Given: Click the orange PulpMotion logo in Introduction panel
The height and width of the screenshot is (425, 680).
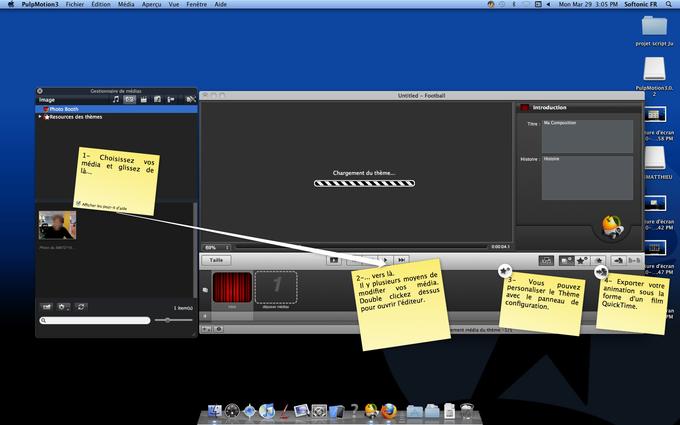Looking at the screenshot, I should (x=612, y=227).
